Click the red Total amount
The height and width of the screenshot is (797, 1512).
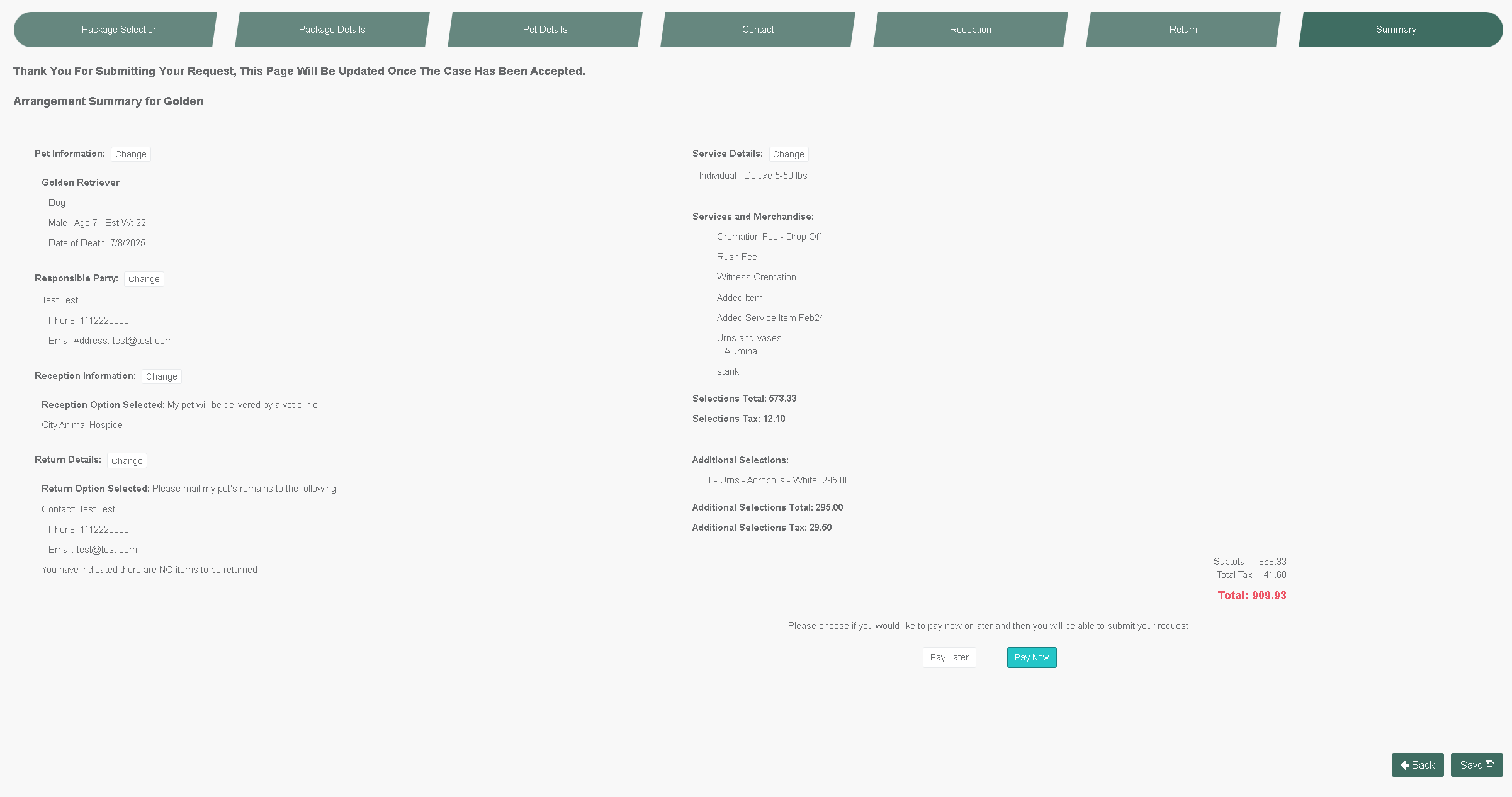pyautogui.click(x=1251, y=596)
